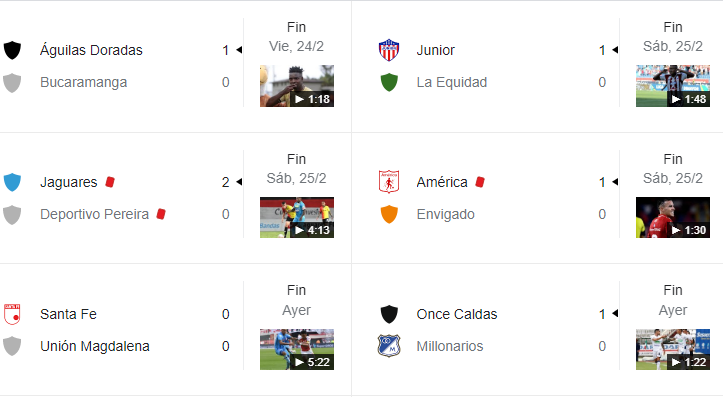Click the red card icon next to Jaguares

110,182
